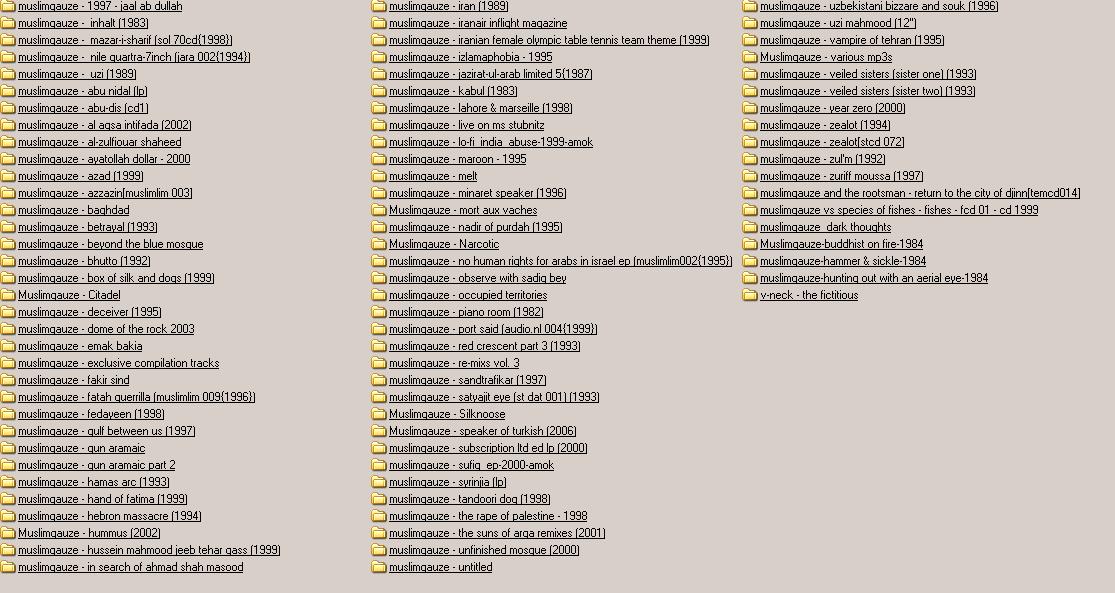Screen dimensions: 1115x593
Task: Open 'muslimgauze - dome of the rock 2003'
Action: coord(106,329)
